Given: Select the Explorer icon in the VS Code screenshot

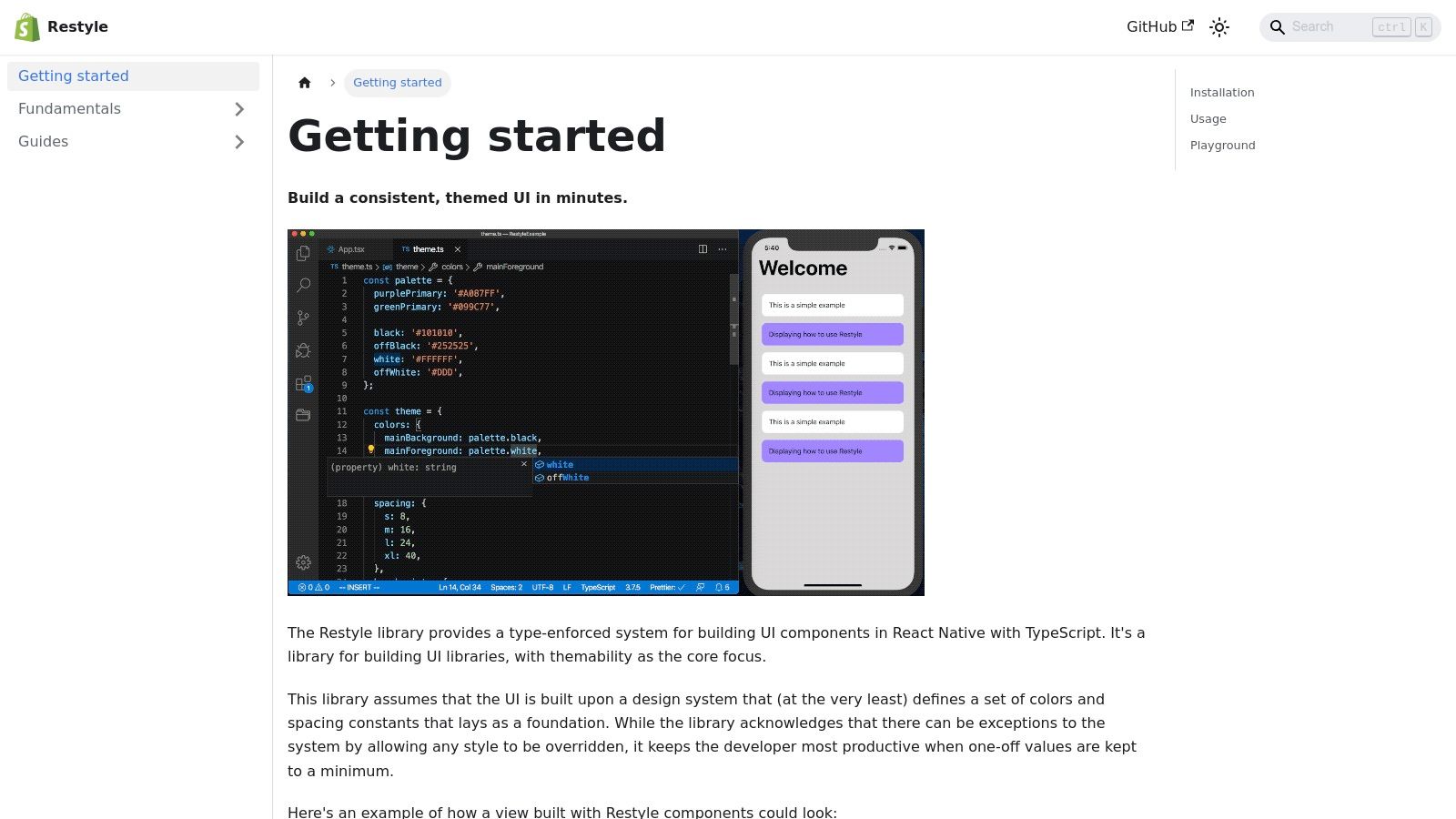Looking at the screenshot, I should [x=303, y=253].
